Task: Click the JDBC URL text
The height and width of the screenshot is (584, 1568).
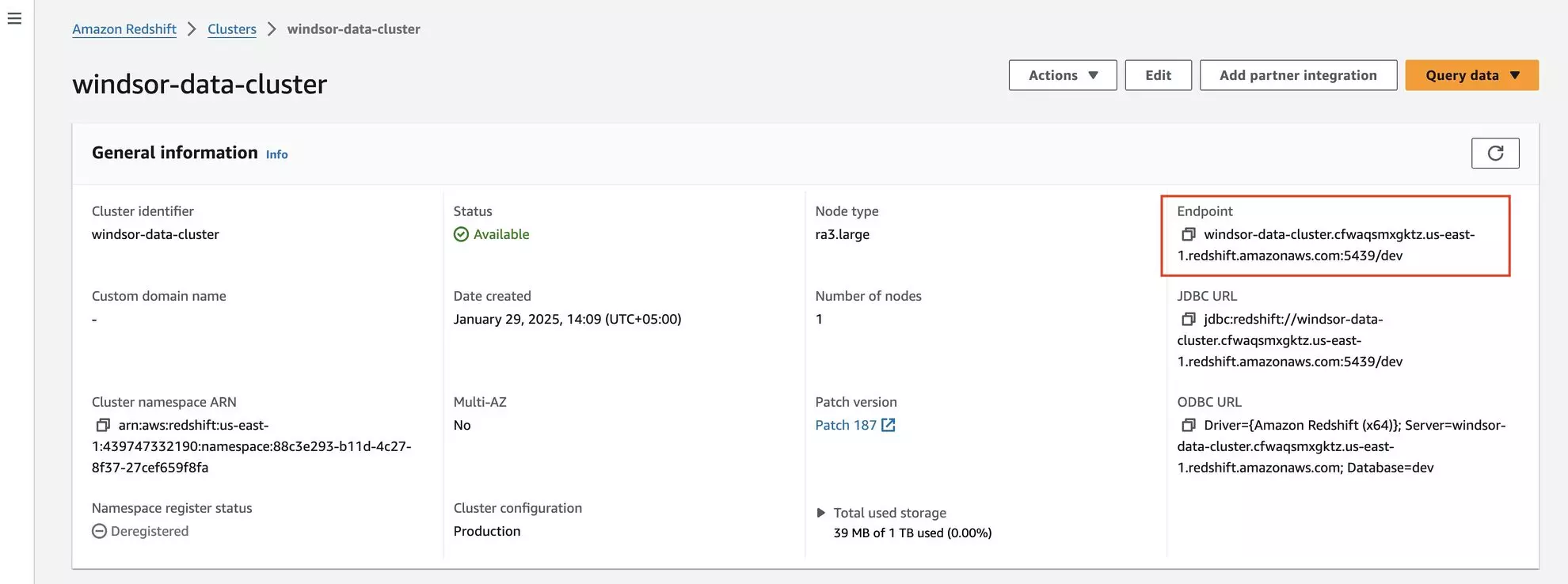Action: [x=1290, y=340]
